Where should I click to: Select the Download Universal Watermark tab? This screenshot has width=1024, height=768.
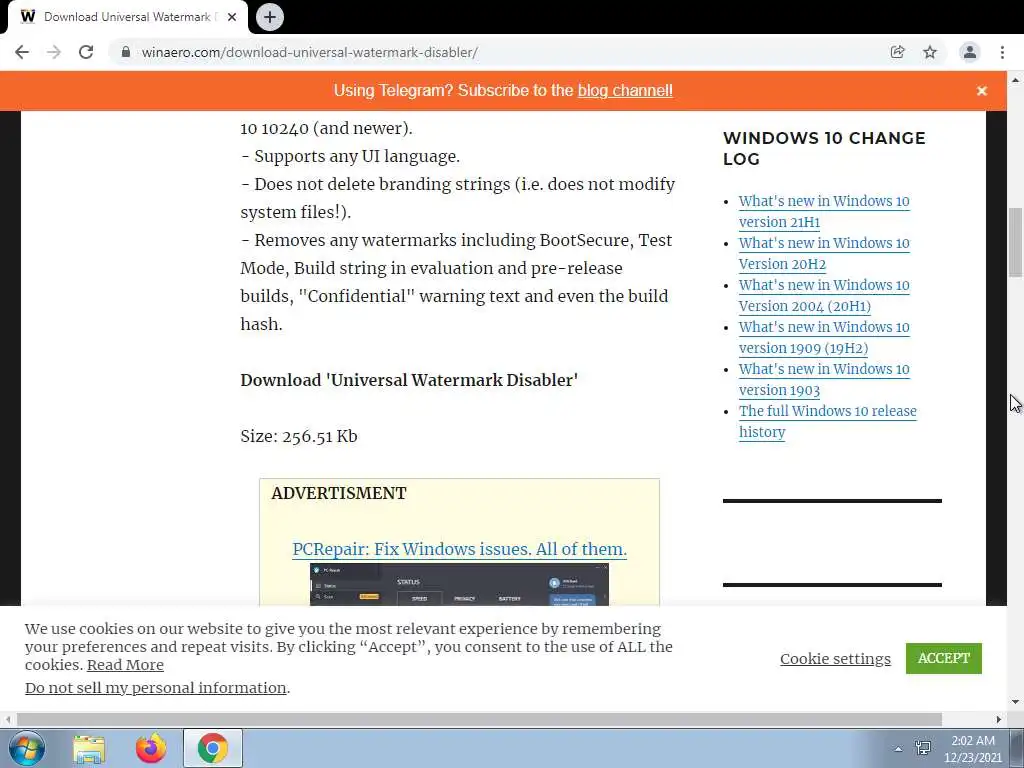coord(127,17)
